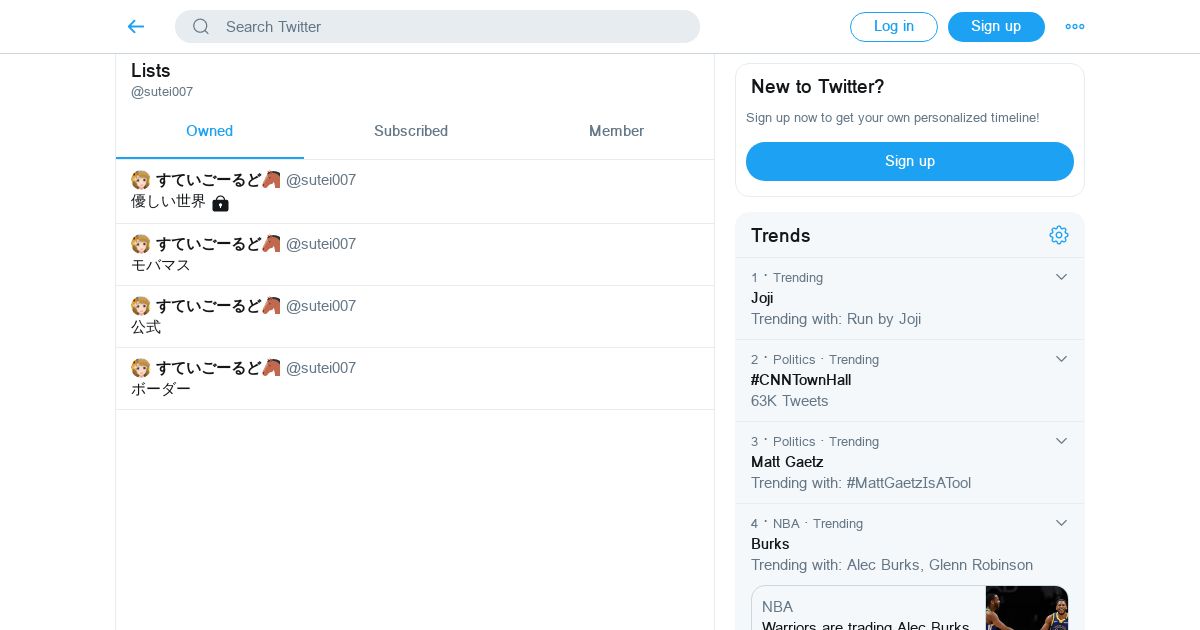Expand options for Joji trend

point(1061,277)
